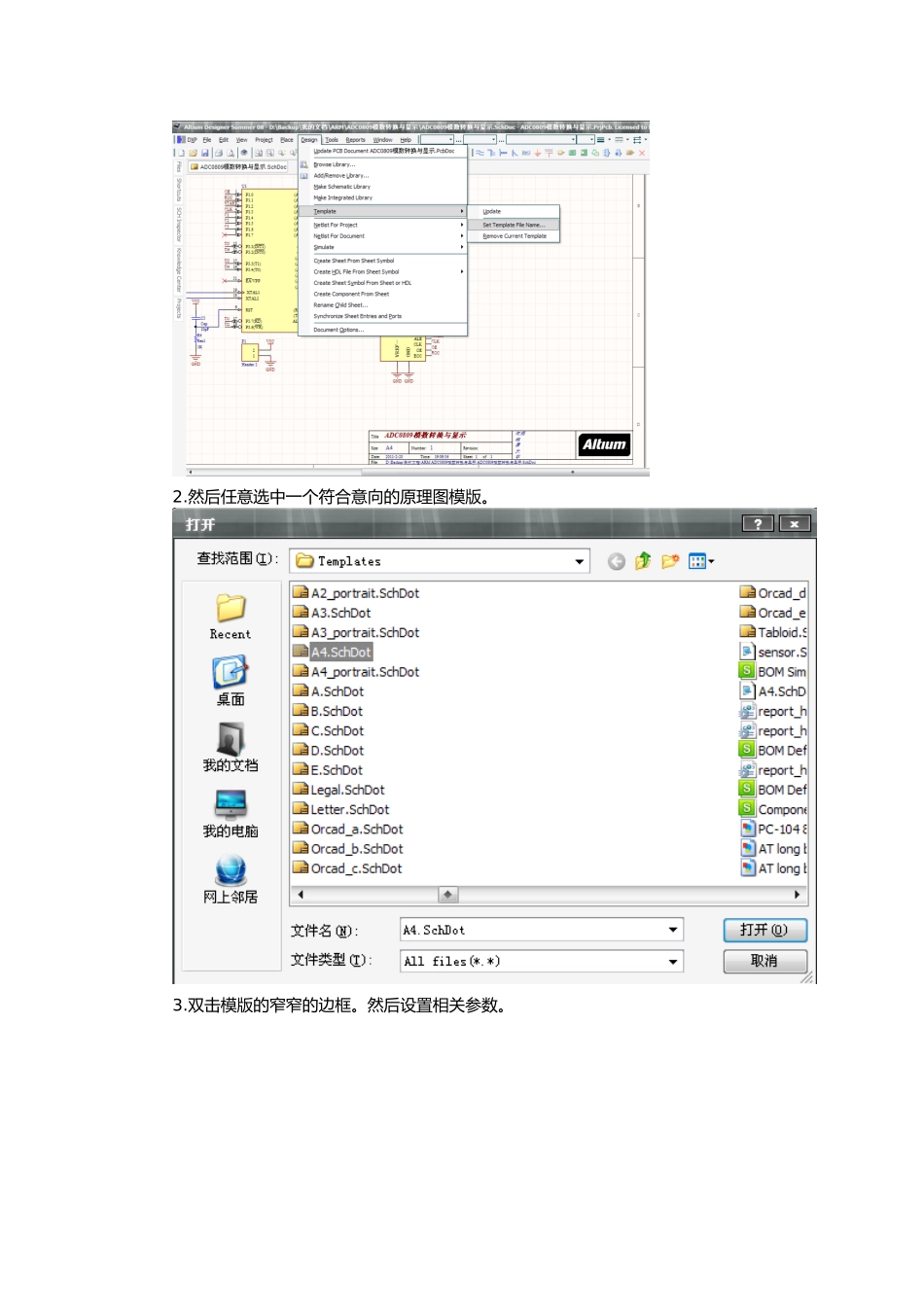
Task: Open 我的电脑 from the places bar
Action: click(x=231, y=813)
